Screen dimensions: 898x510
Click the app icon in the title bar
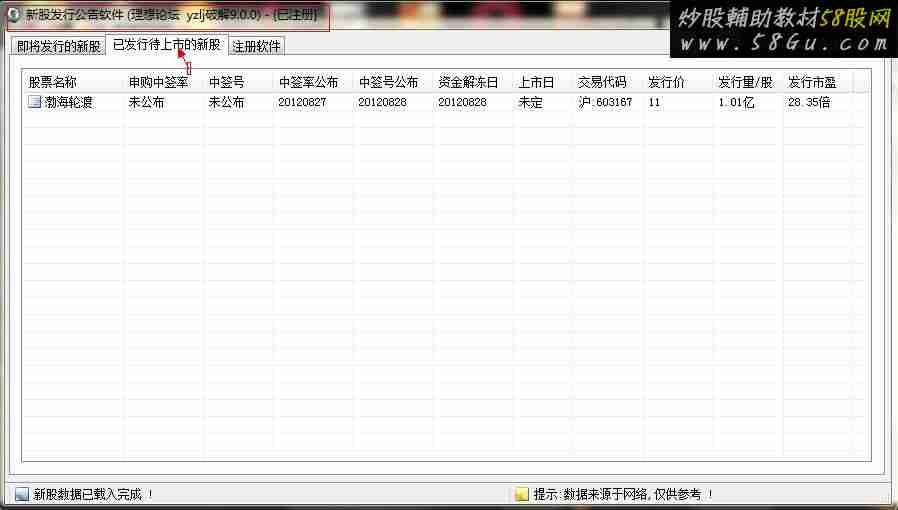point(14,14)
